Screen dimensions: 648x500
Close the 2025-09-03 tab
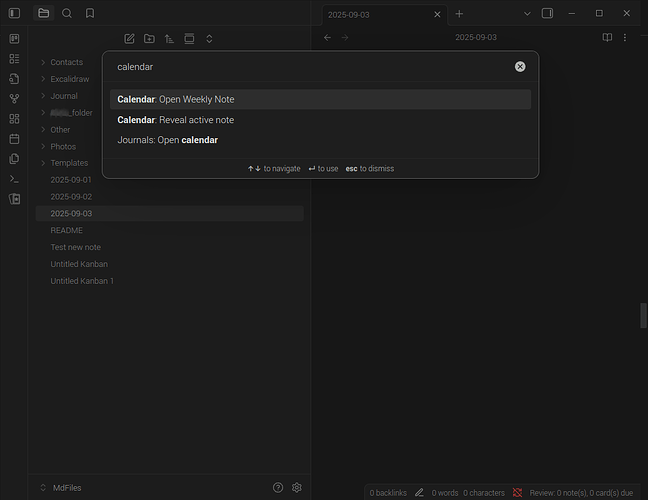(x=437, y=14)
